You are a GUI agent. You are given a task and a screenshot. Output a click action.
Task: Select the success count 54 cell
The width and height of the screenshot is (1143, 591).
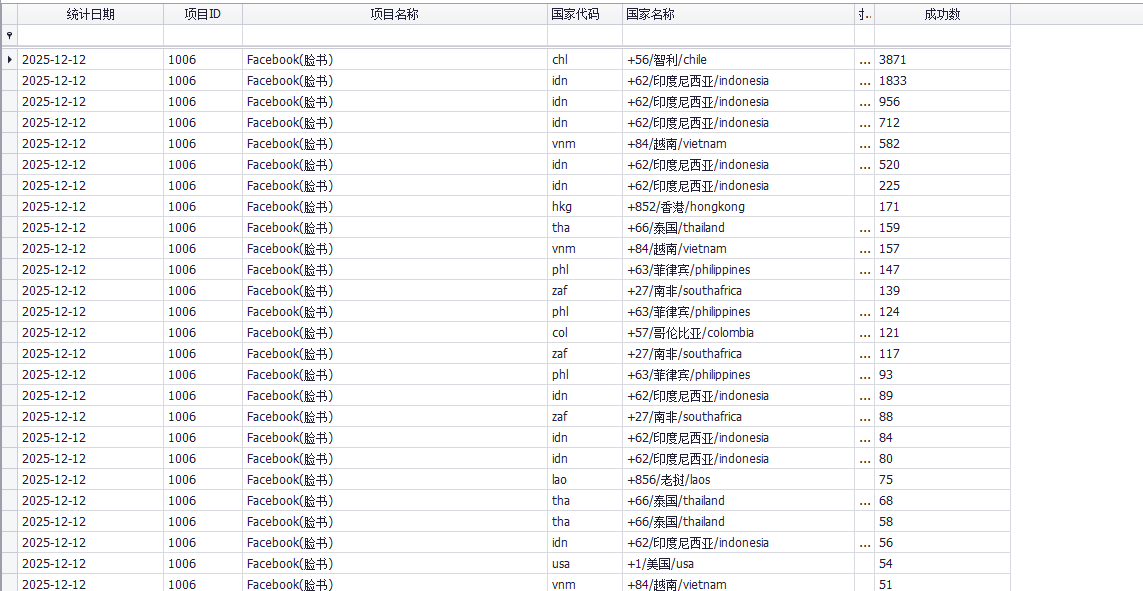(x=943, y=563)
